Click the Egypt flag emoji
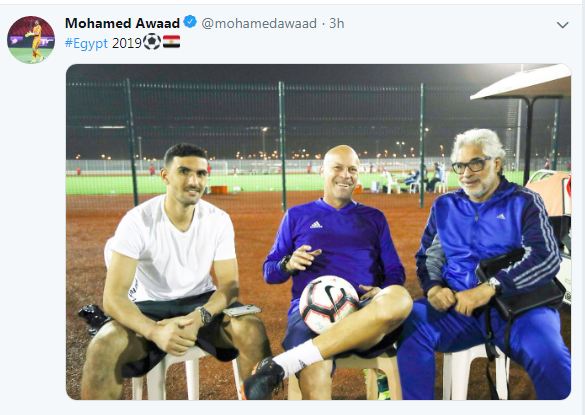Viewport: 585px width, 415px height. 171,41
